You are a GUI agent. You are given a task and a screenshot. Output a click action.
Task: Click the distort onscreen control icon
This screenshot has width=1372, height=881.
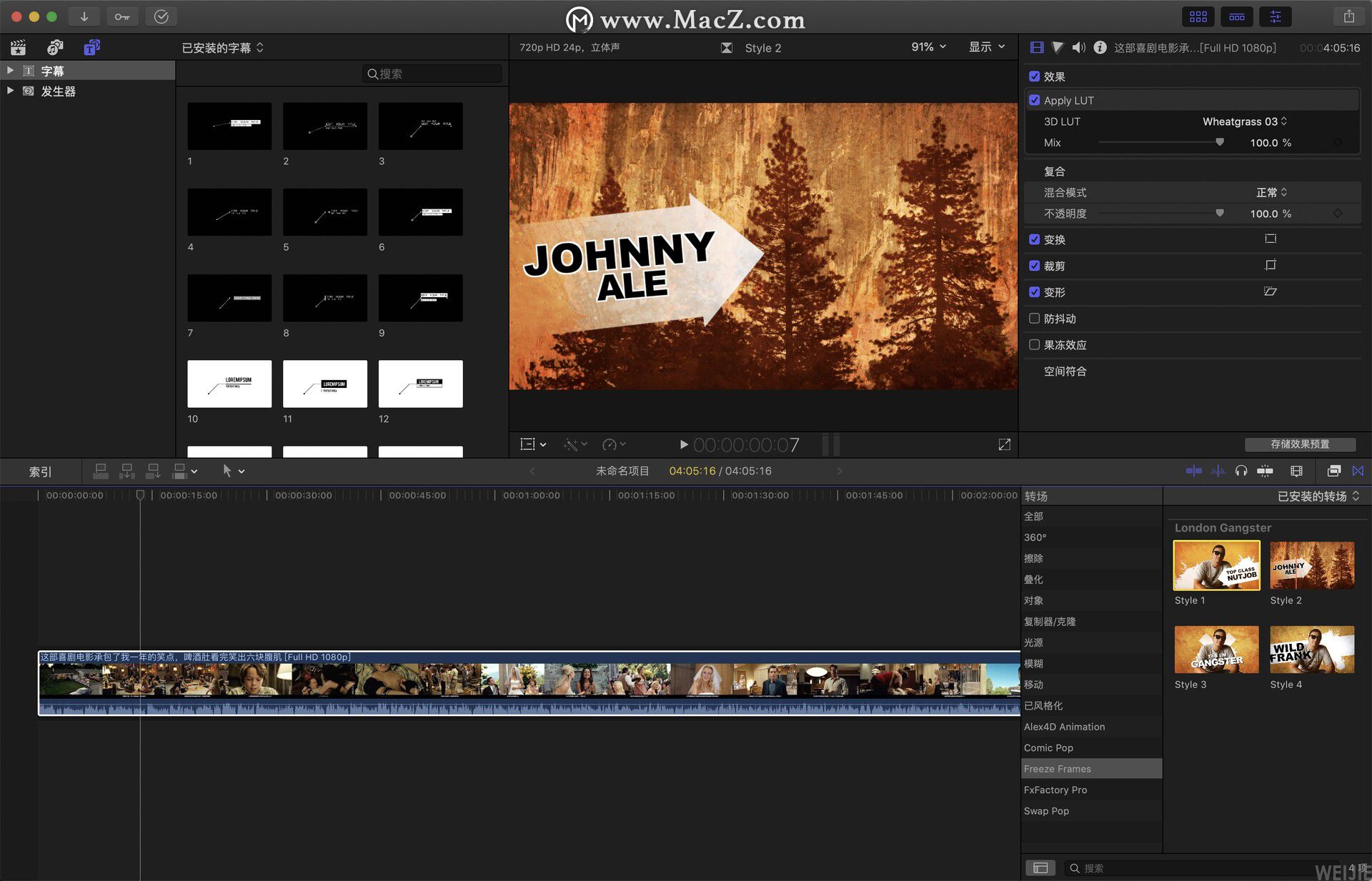pos(1271,292)
